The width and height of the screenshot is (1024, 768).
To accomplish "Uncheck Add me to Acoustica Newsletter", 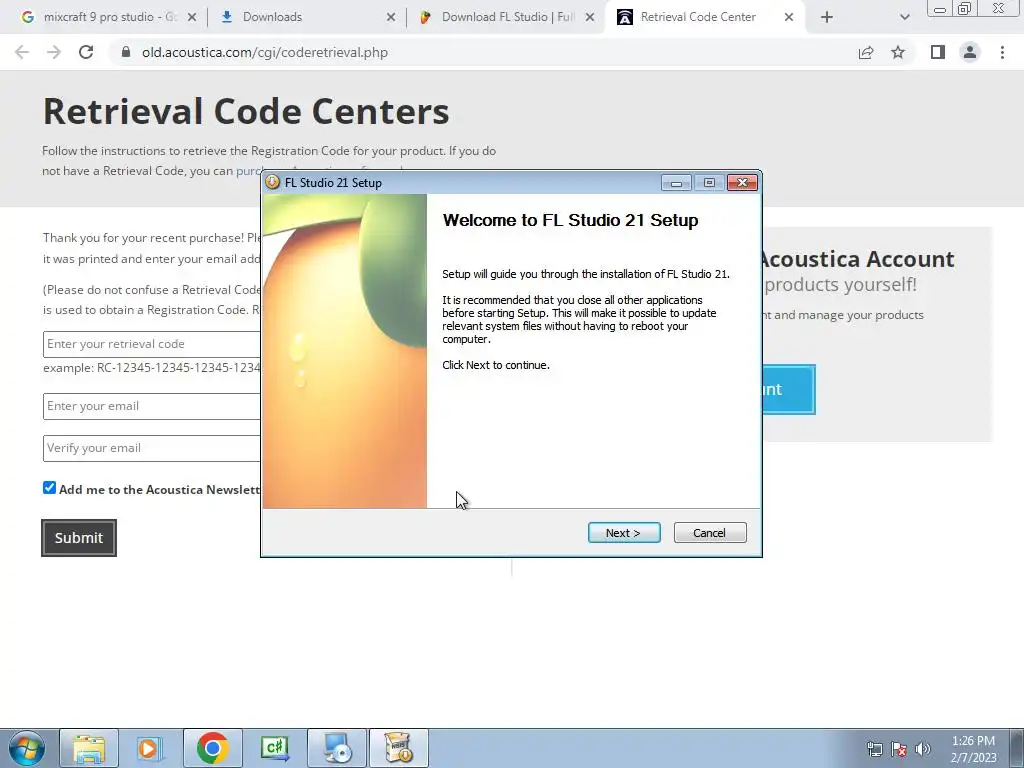I will tap(50, 488).
